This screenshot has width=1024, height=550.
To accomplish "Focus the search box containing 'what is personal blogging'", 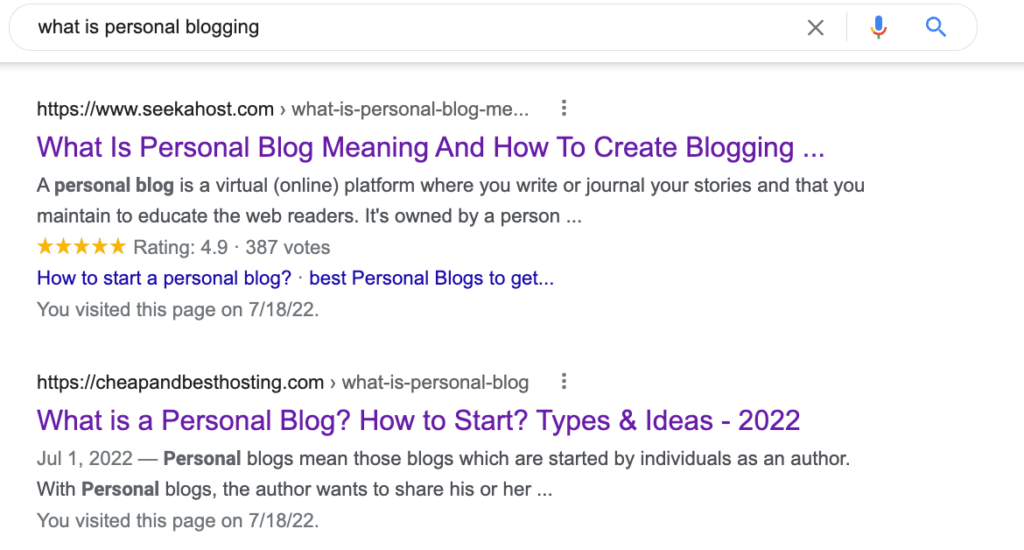I will [x=400, y=28].
